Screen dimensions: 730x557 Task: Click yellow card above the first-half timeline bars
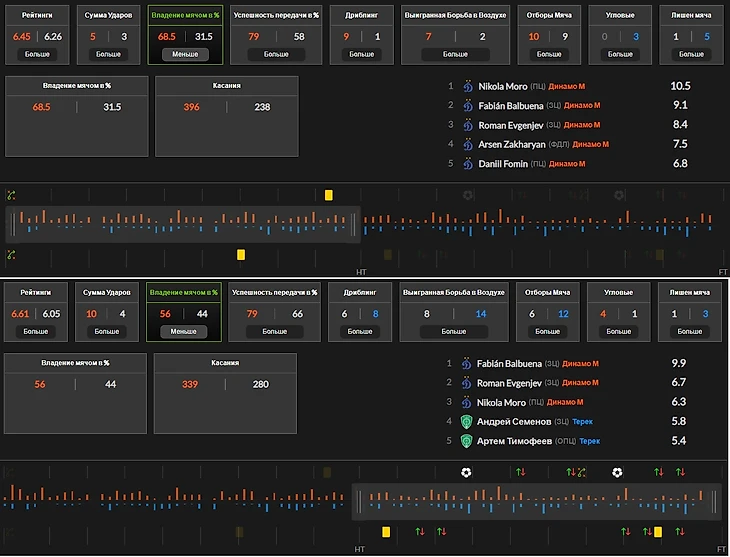pyautogui.click(x=328, y=195)
